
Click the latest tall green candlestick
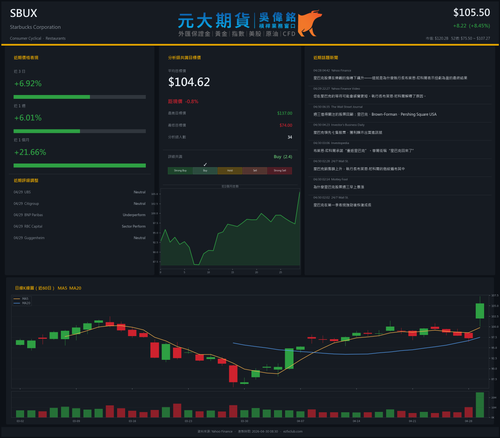tap(480, 311)
